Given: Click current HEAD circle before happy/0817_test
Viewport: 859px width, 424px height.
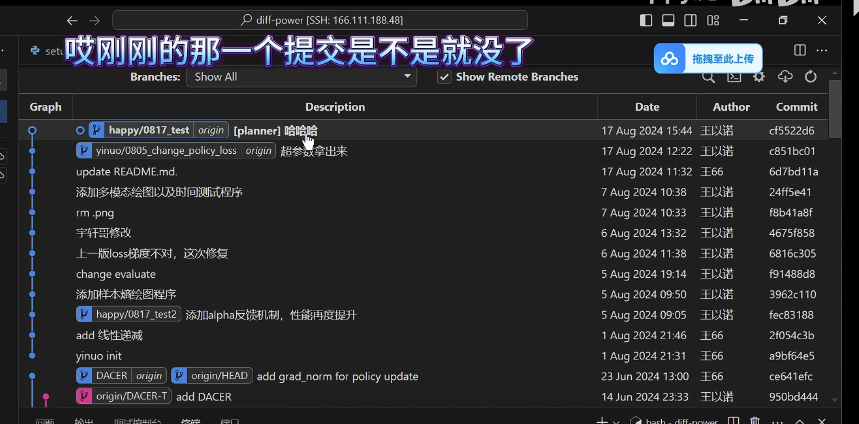Looking at the screenshot, I should click(80, 130).
